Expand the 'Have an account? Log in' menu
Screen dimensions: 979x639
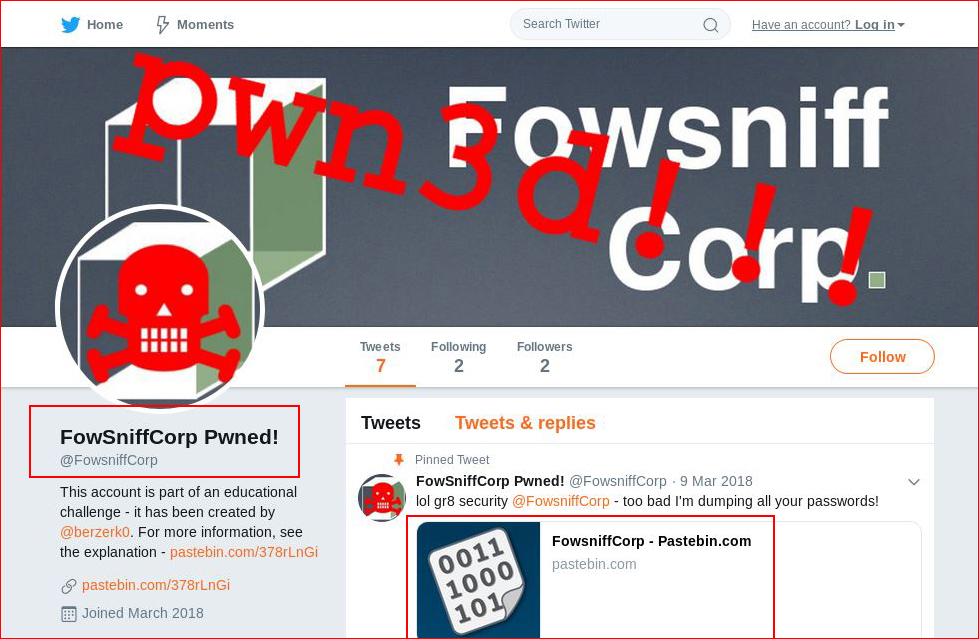point(828,24)
